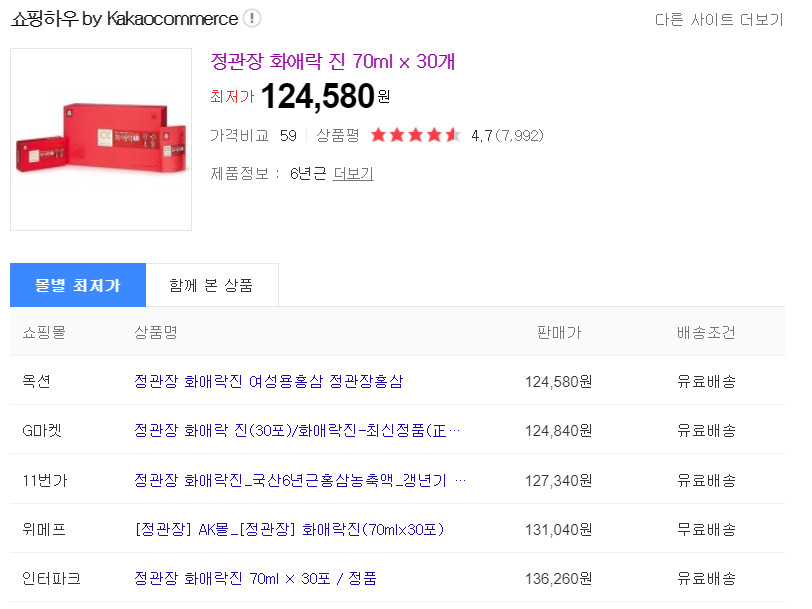Viewport: 812px width, 609px height.
Task: Click '유료배송' in 옥션 row
Action: [706, 382]
